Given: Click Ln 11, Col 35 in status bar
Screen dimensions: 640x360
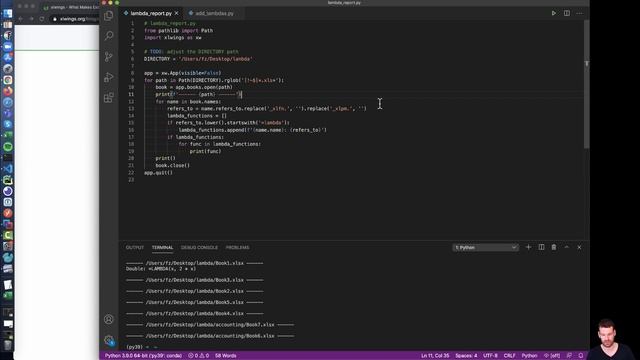Looking at the screenshot, I should (x=435, y=356).
